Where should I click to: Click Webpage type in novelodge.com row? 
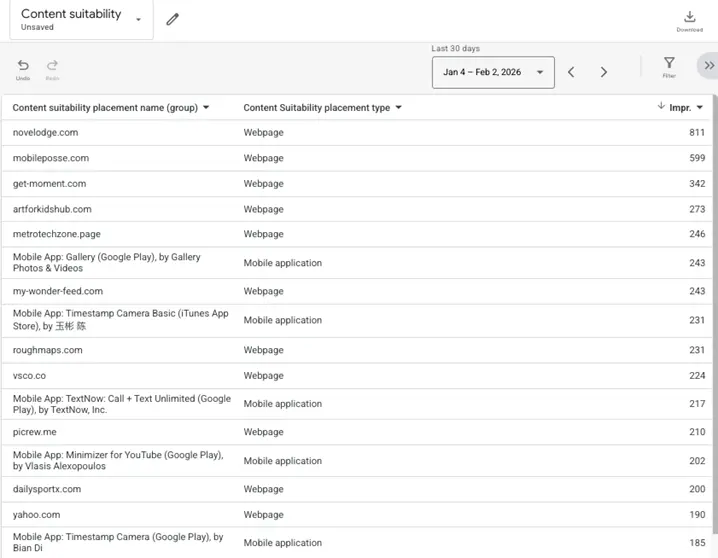(263, 133)
